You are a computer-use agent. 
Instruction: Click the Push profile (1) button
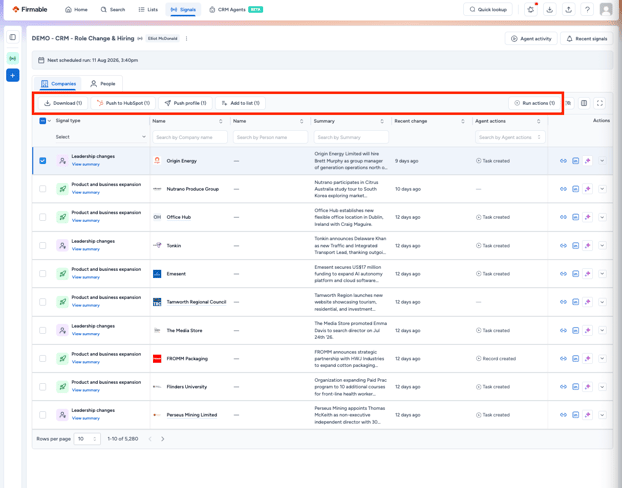pyautogui.click(x=186, y=103)
